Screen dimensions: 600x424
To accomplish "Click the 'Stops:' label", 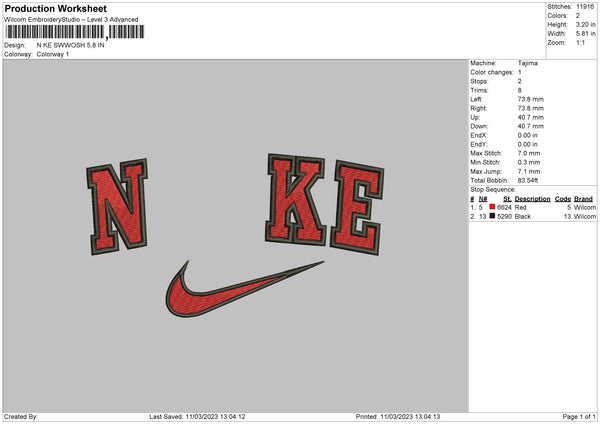I will [x=479, y=82].
